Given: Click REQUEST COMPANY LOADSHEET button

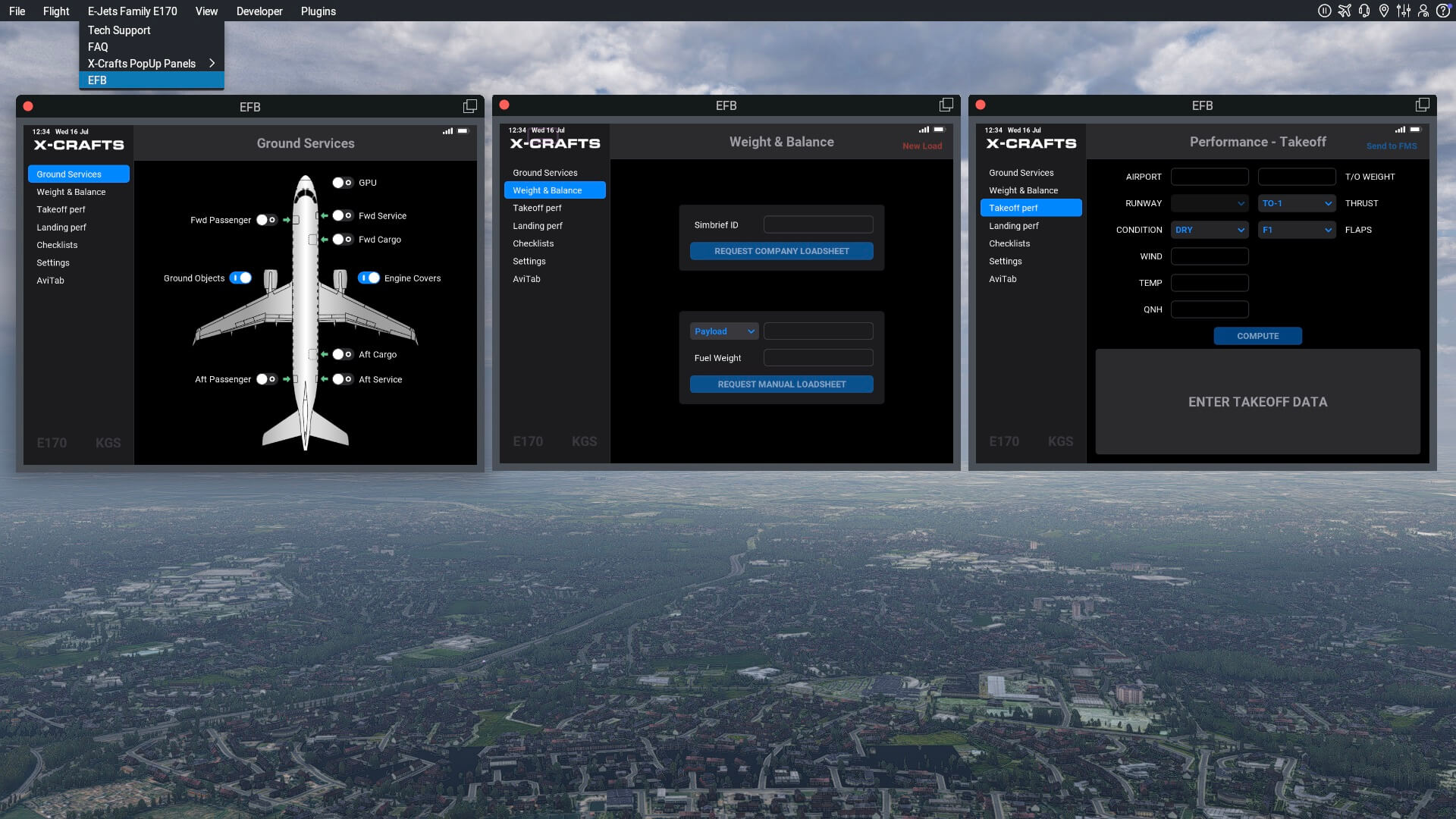Looking at the screenshot, I should click(781, 251).
